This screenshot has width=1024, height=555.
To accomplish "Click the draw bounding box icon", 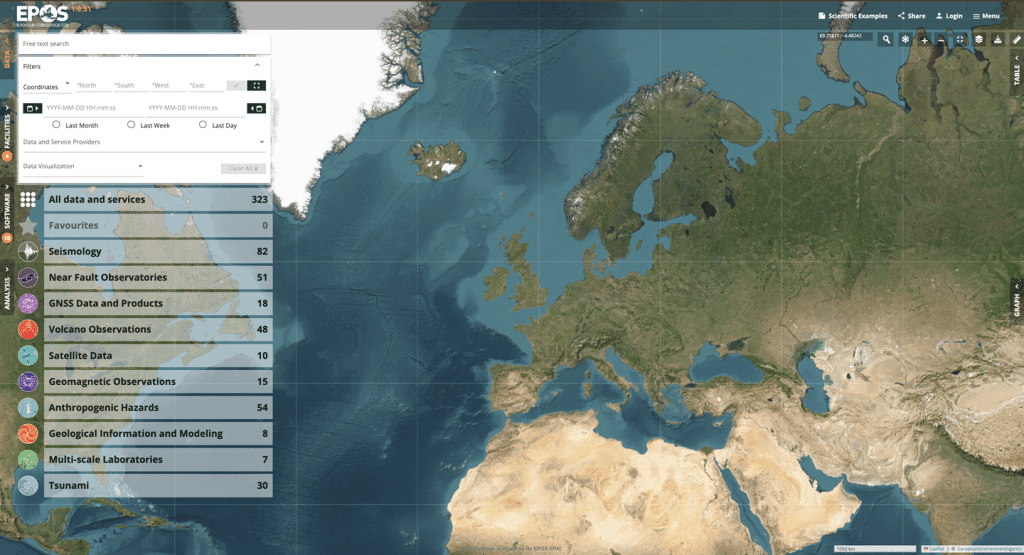I will click(x=256, y=86).
